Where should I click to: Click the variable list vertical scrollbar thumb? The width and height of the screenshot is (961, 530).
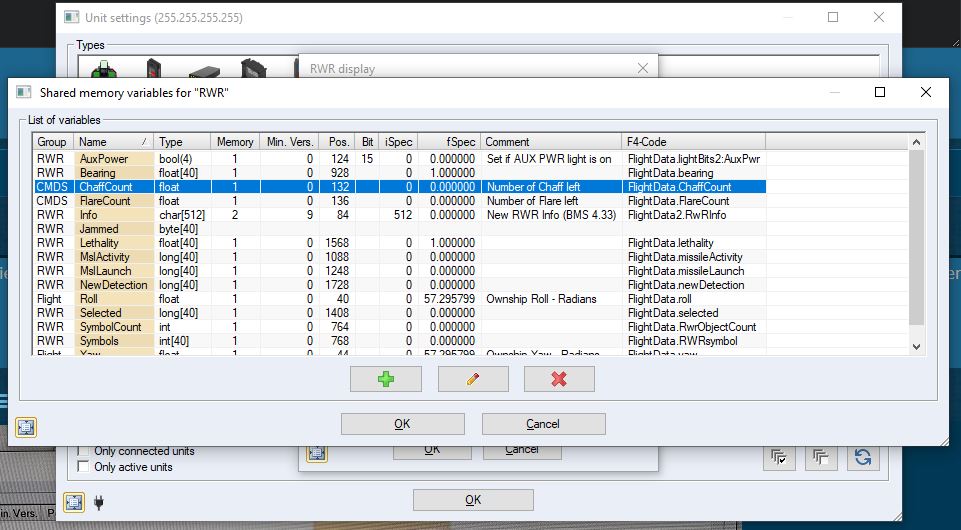tap(916, 237)
